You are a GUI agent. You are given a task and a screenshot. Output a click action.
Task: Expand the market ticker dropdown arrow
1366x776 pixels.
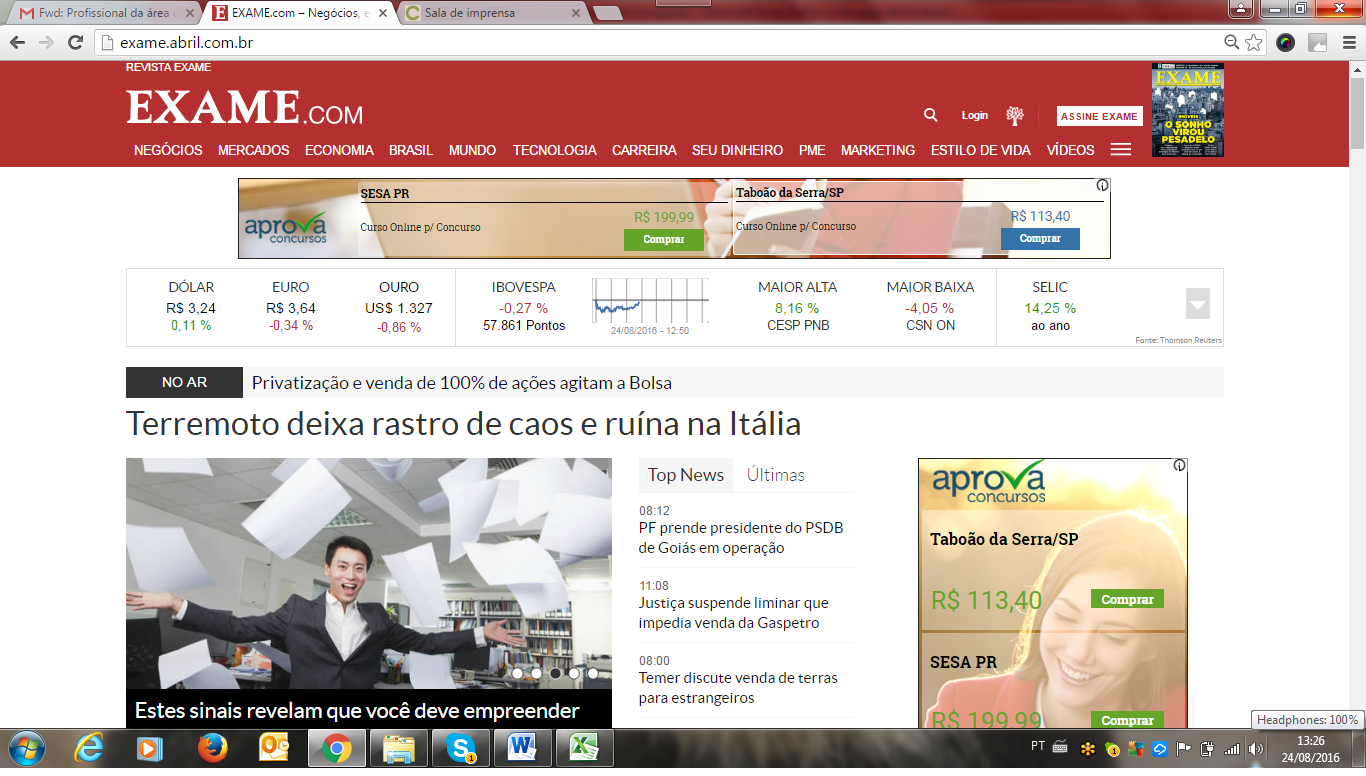1198,303
